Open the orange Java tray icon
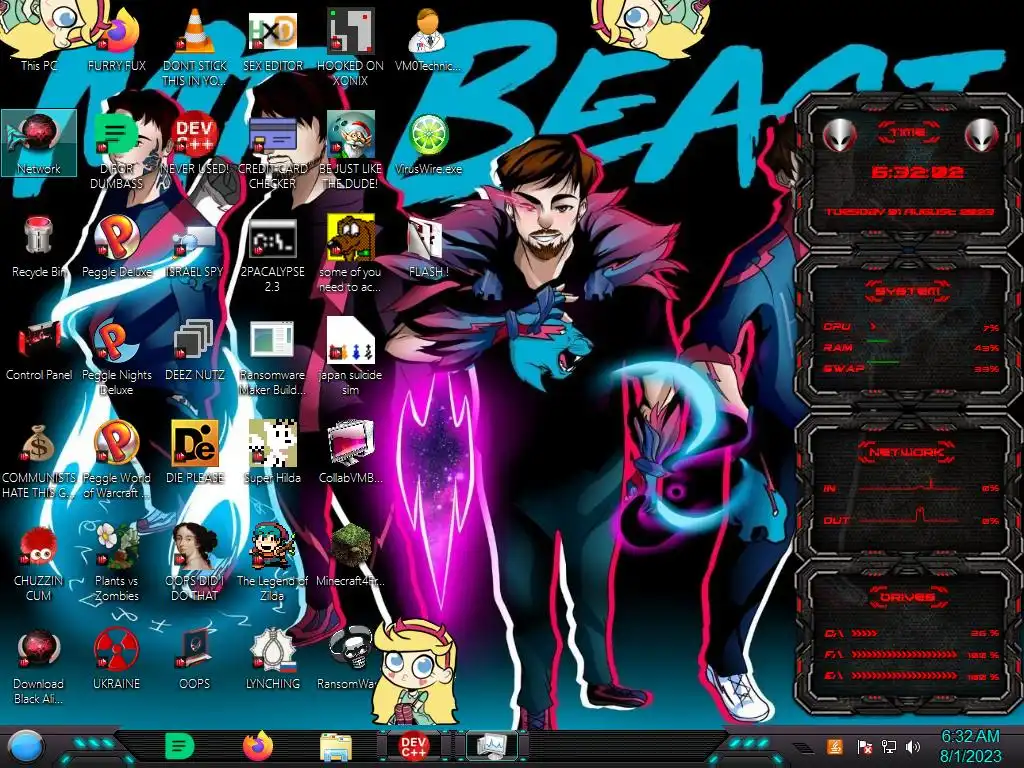1024x768 pixels. coord(835,746)
